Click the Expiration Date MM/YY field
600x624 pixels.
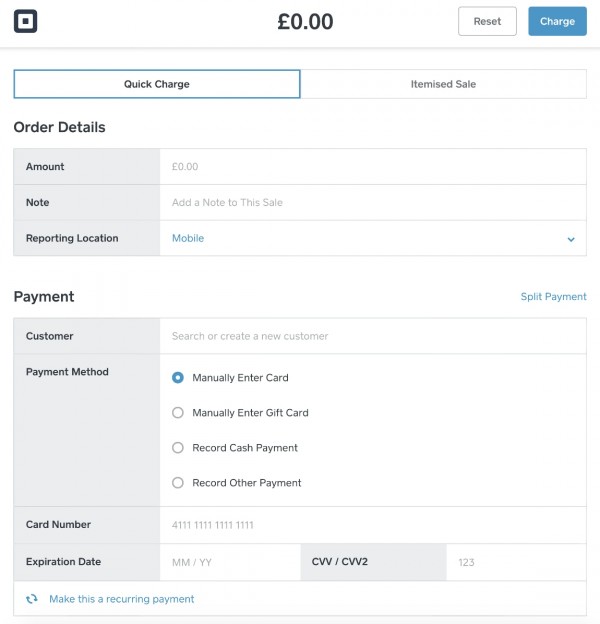(229, 563)
